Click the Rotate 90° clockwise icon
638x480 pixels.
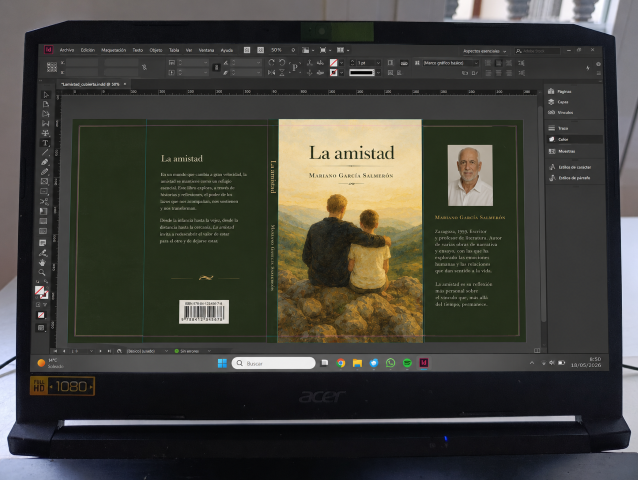coord(271,62)
